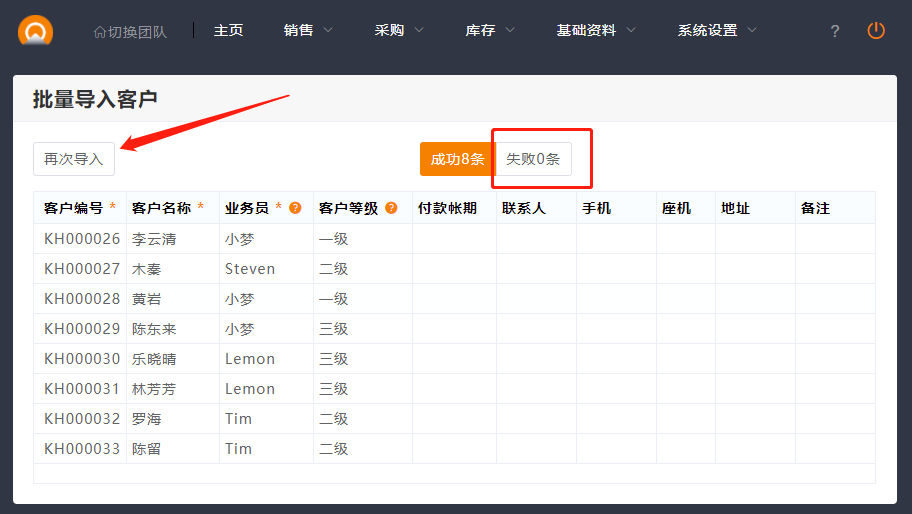Click help icon next to 客户等级 column
Image resolution: width=912 pixels, height=514 pixels.
(391, 208)
